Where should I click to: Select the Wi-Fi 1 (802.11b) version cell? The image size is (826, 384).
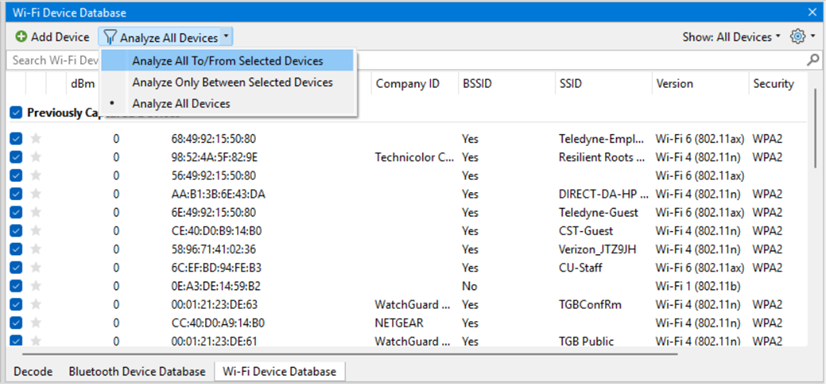click(x=698, y=286)
